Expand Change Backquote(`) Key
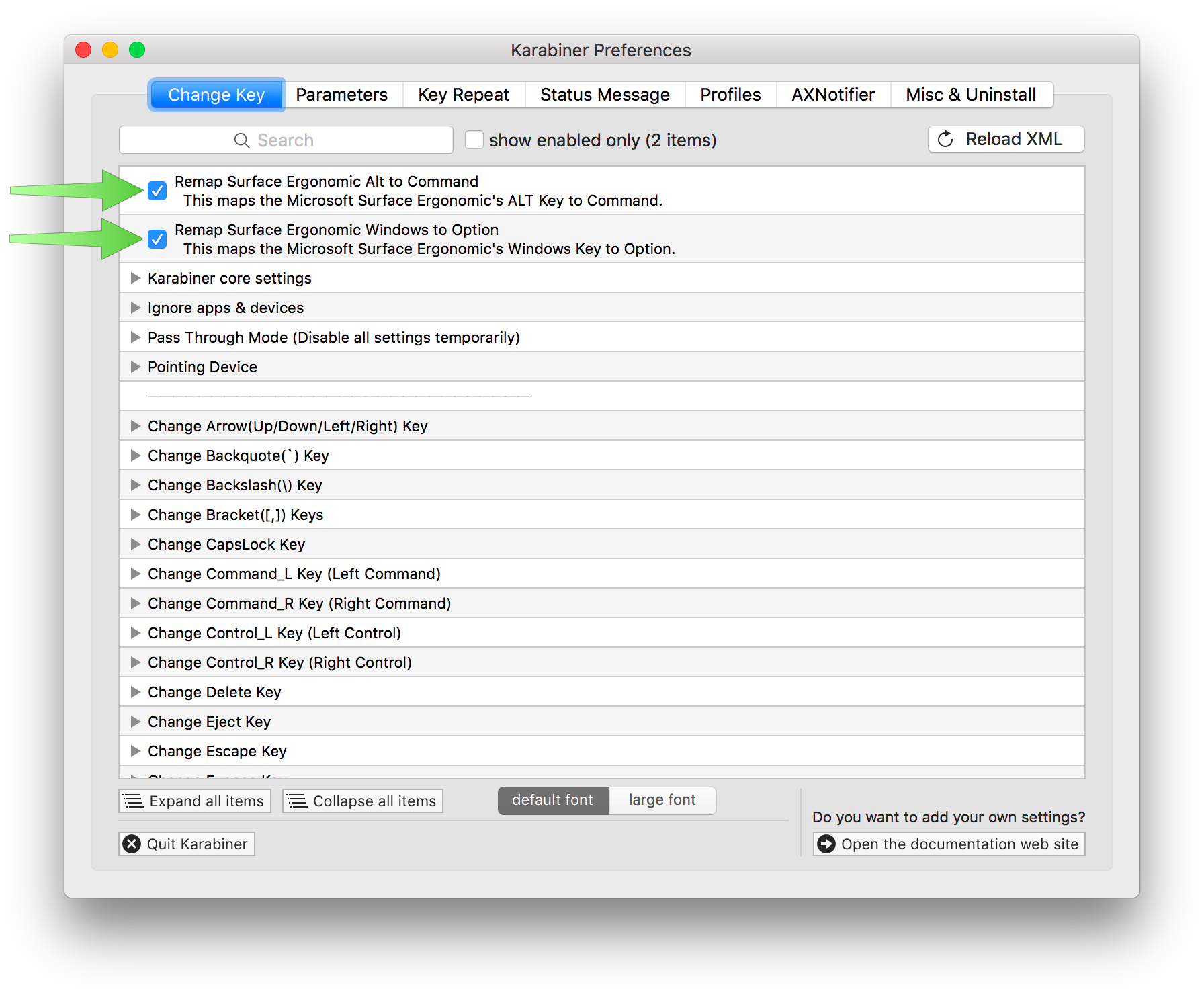 pos(135,456)
